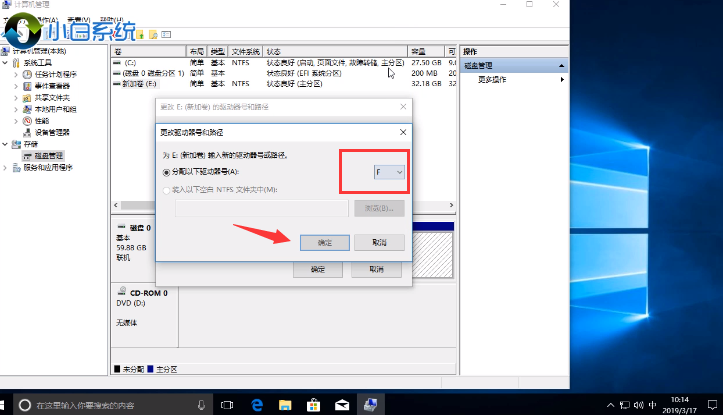Open the notification center icon
Viewport: 723px width, 415px height.
point(712,405)
